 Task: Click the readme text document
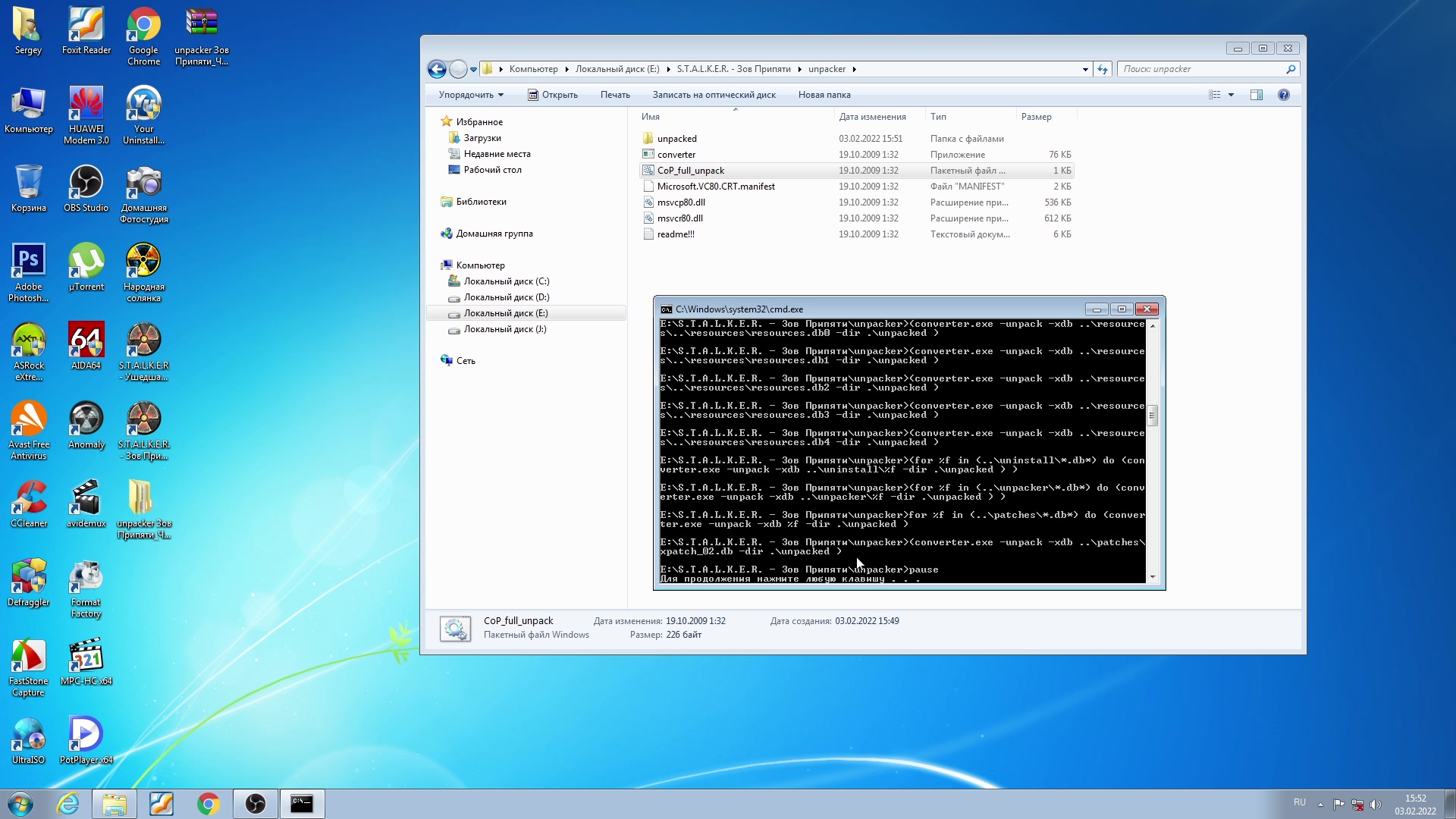tap(675, 233)
